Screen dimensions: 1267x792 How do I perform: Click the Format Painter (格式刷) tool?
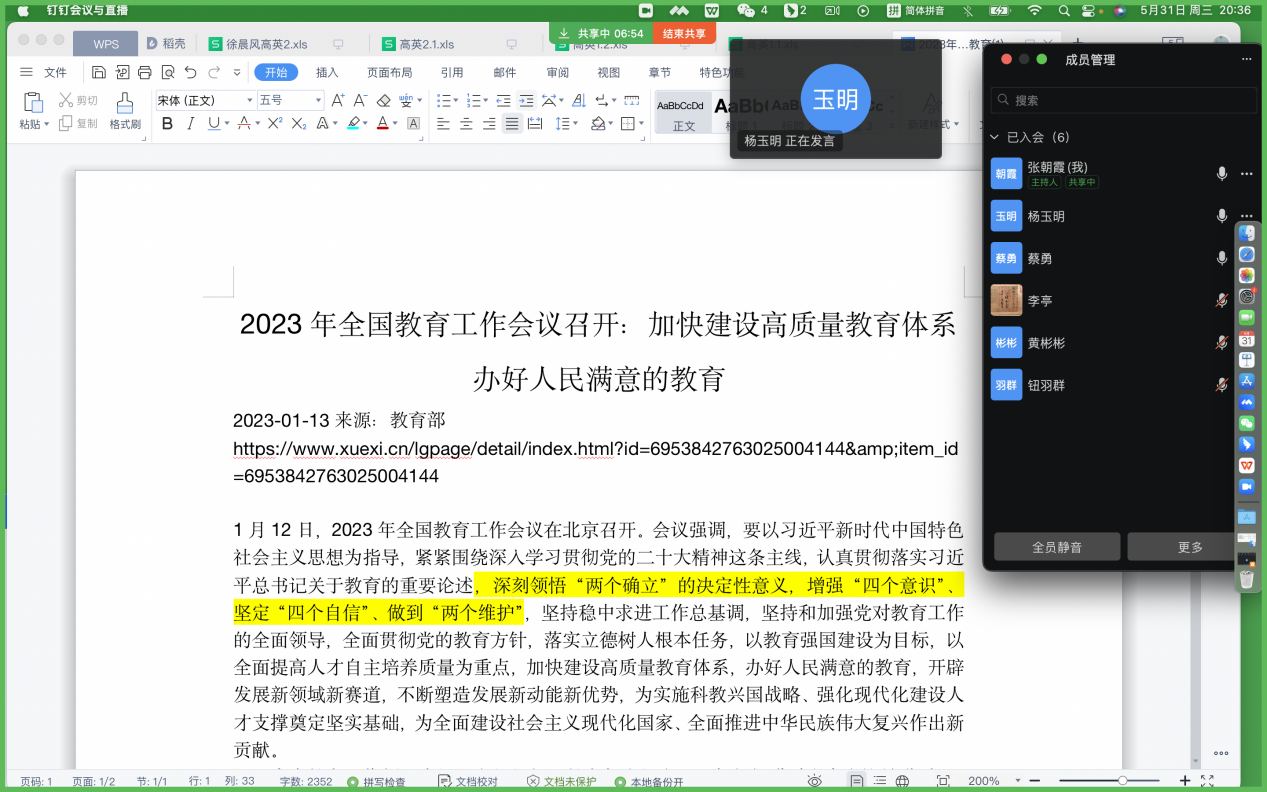125,110
